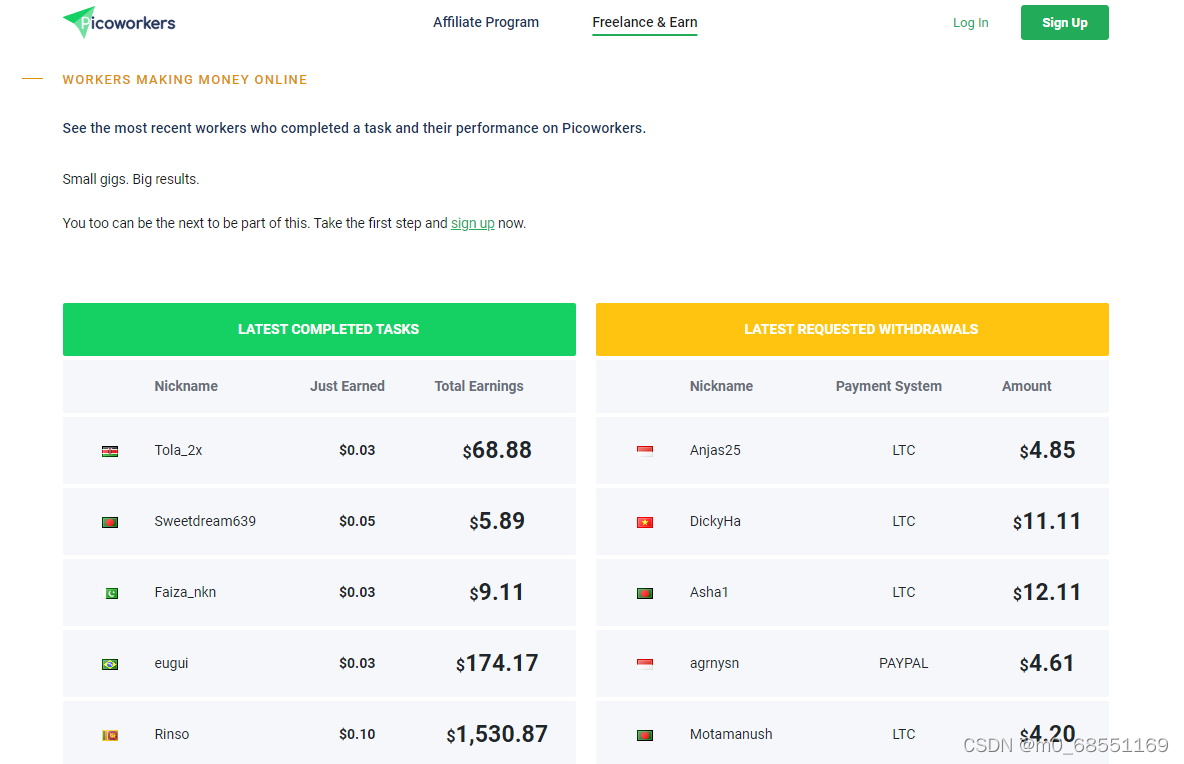Click the flag icon beside Rinso

[x=110, y=735]
